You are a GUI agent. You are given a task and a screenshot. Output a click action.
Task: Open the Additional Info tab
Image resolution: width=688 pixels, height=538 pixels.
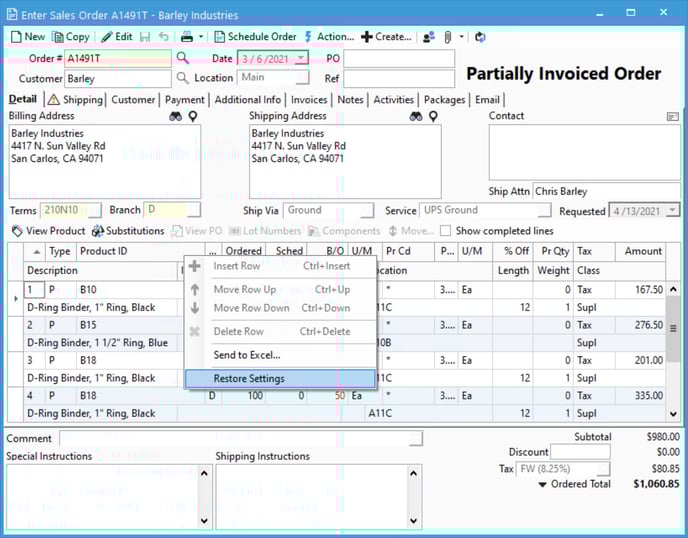[247, 100]
